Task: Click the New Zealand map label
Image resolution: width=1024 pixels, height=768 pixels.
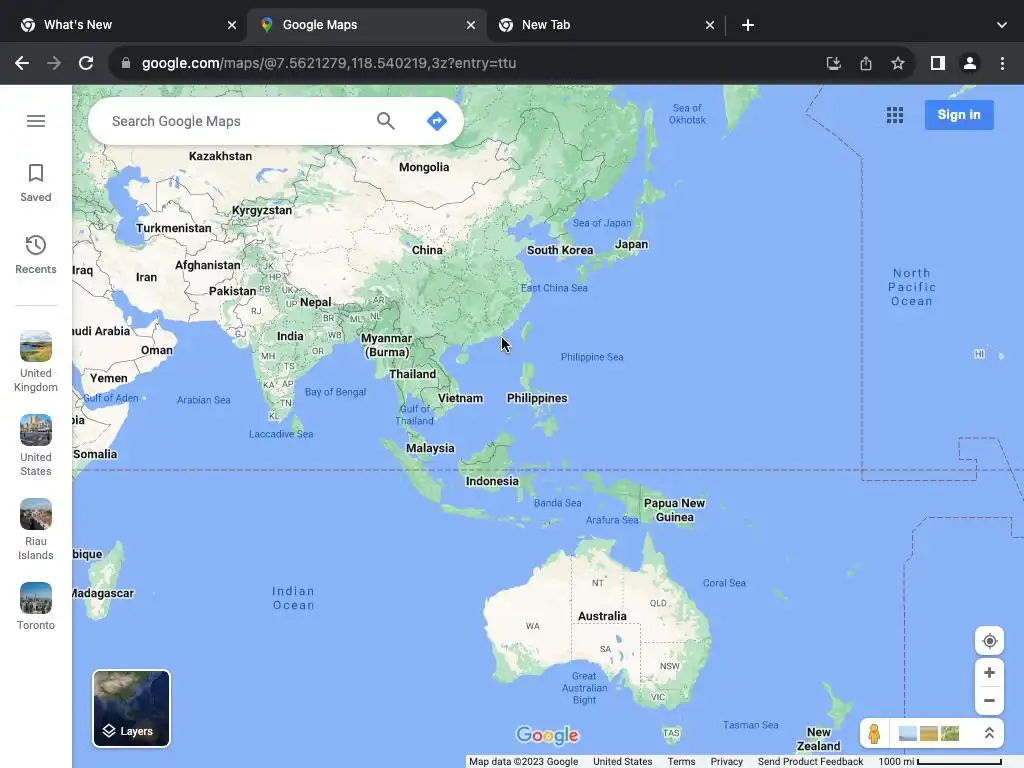Action: point(818,739)
